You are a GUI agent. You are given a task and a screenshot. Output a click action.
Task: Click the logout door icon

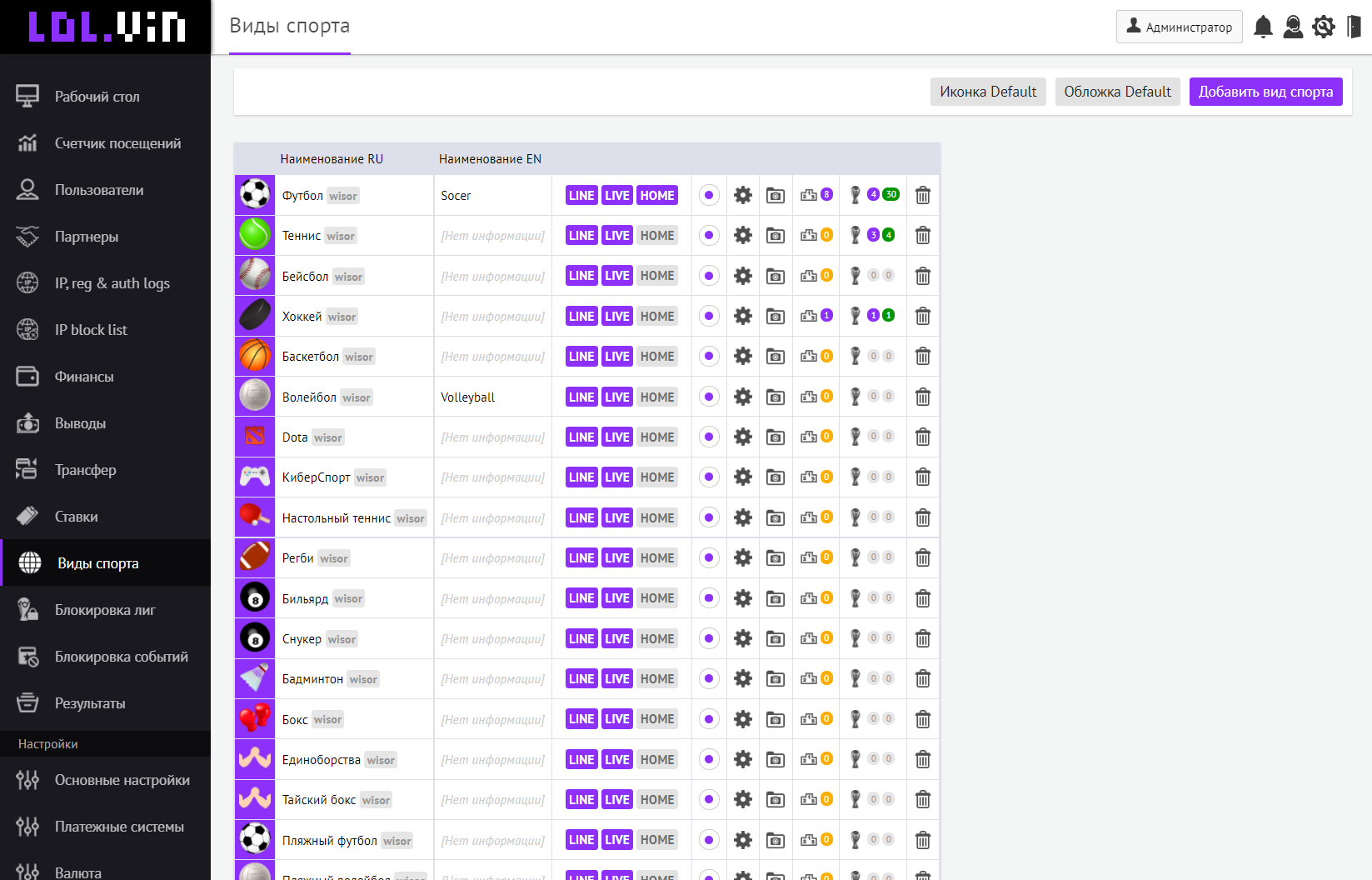(1354, 27)
